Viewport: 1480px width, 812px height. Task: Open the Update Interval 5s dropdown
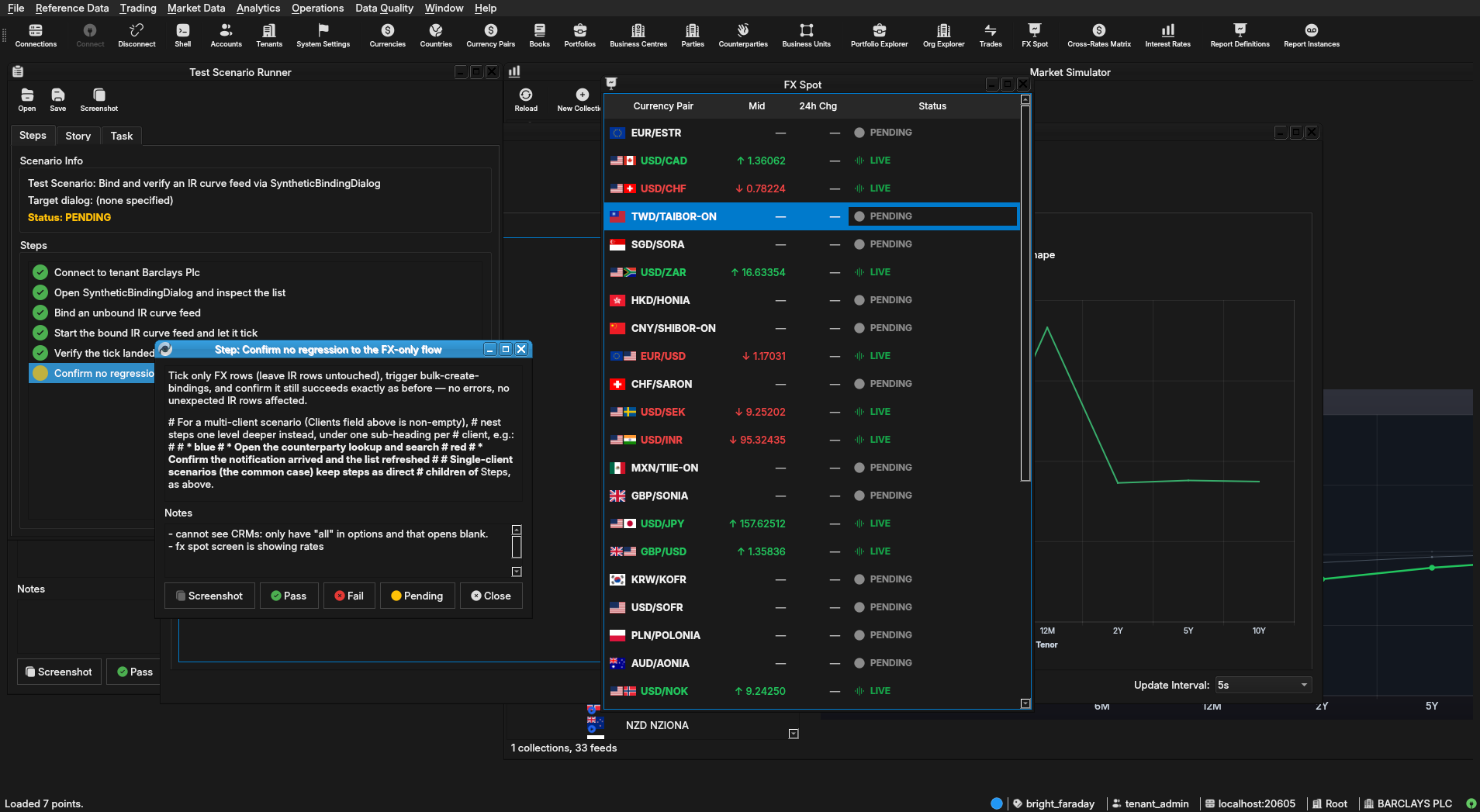tap(1263, 685)
